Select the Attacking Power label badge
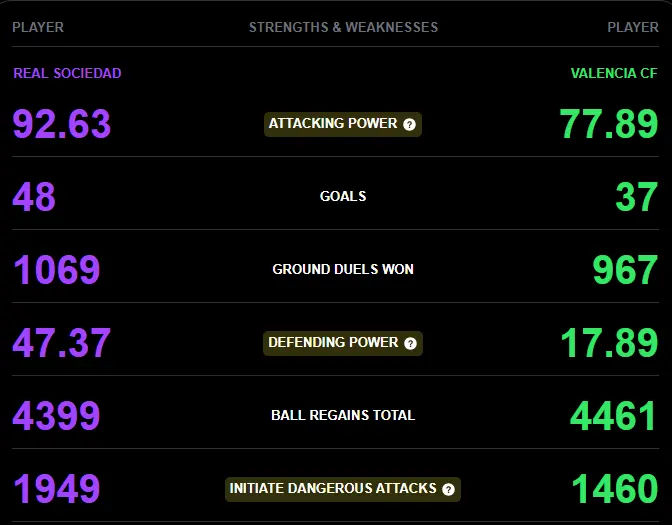Viewport: 672px width, 525px height. coord(343,124)
